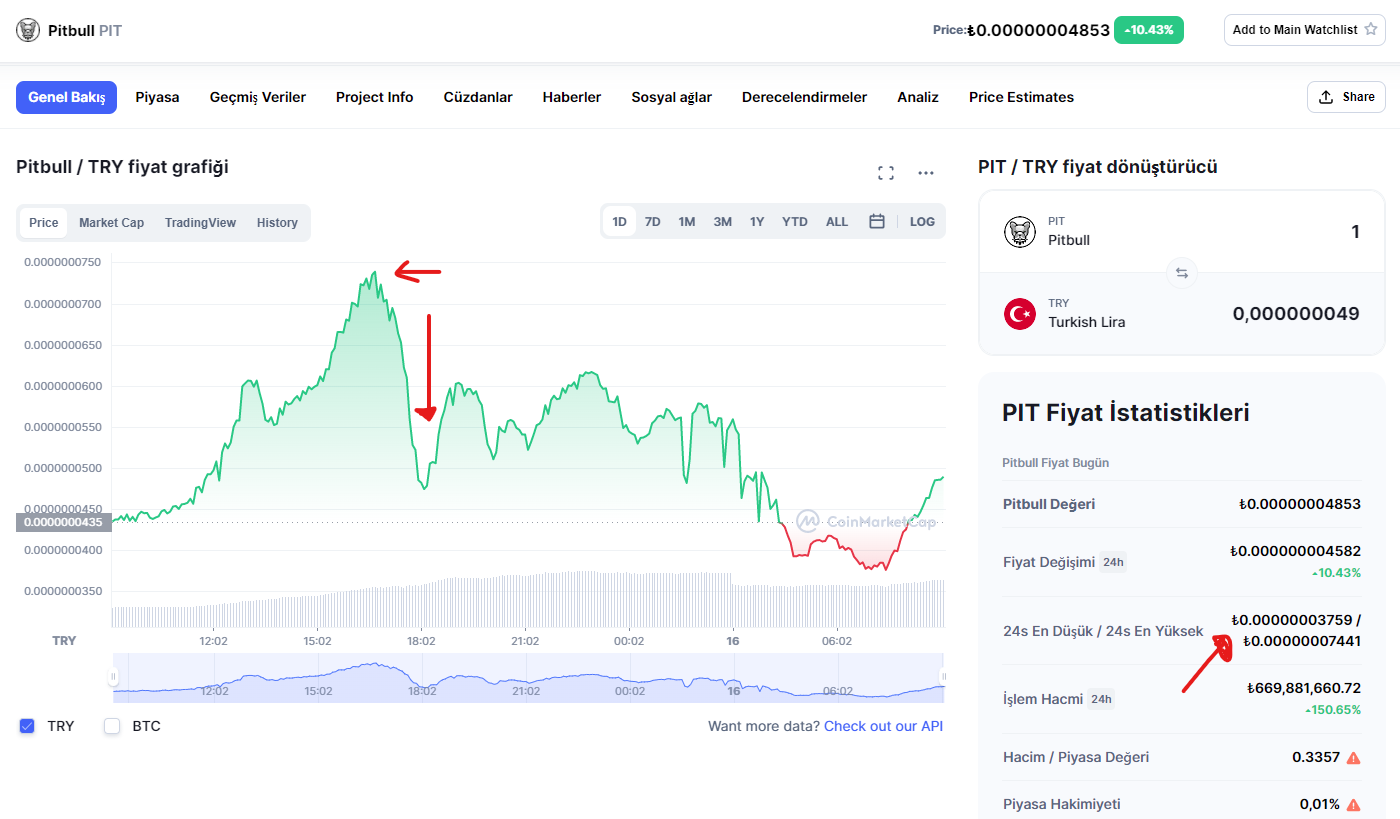Open the chart three-dots more menu
Image resolution: width=1400 pixels, height=819 pixels.
pos(926,173)
